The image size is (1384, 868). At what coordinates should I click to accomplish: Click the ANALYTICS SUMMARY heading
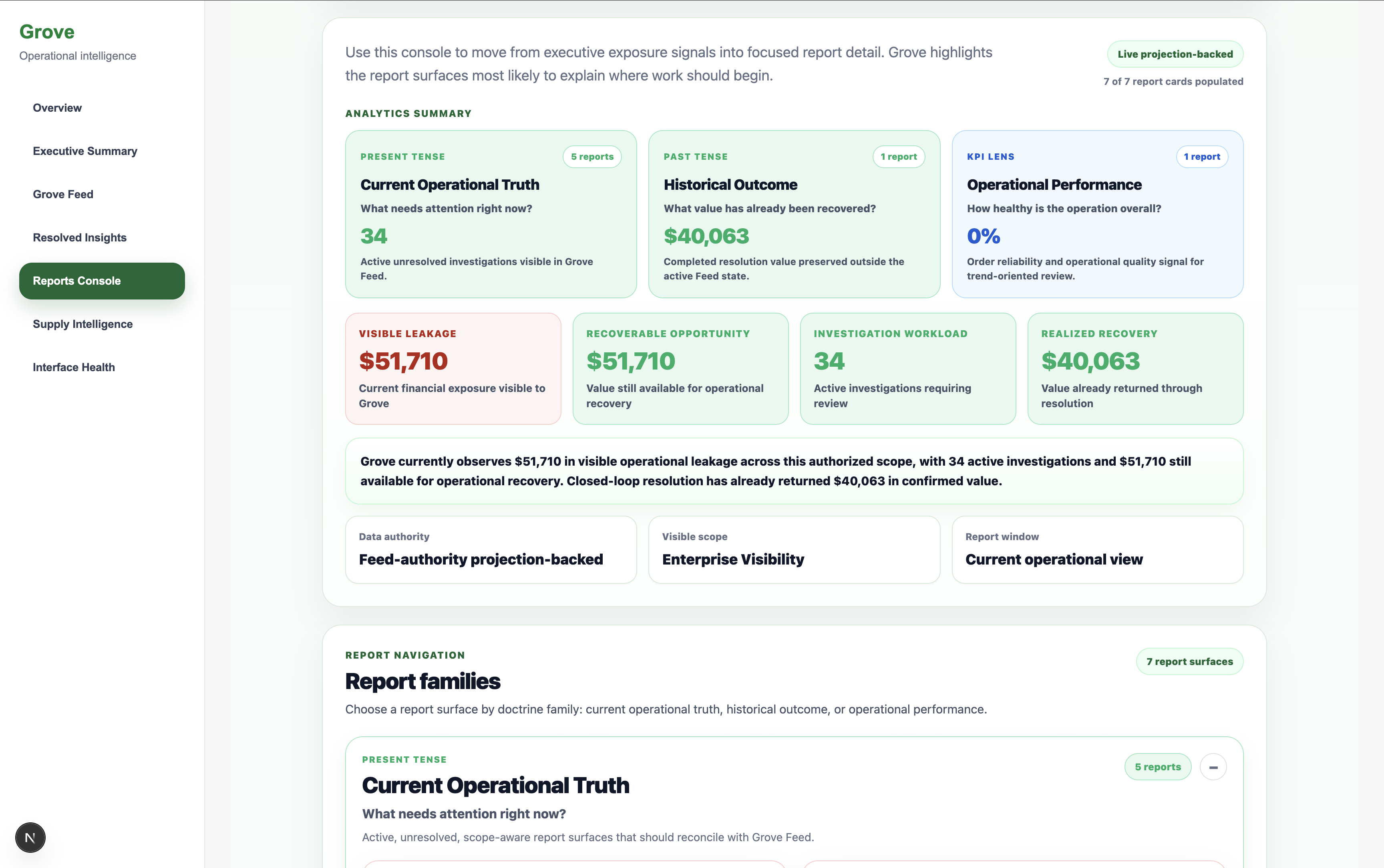408,114
